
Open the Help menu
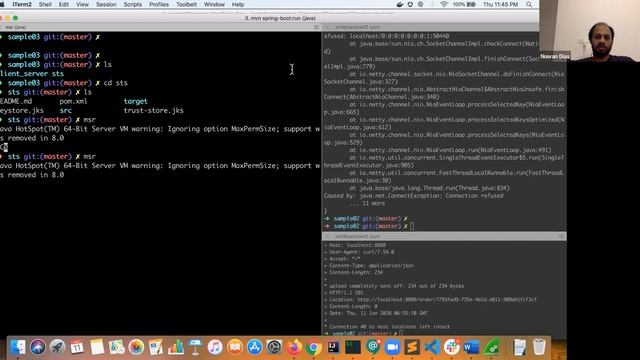point(238,4)
